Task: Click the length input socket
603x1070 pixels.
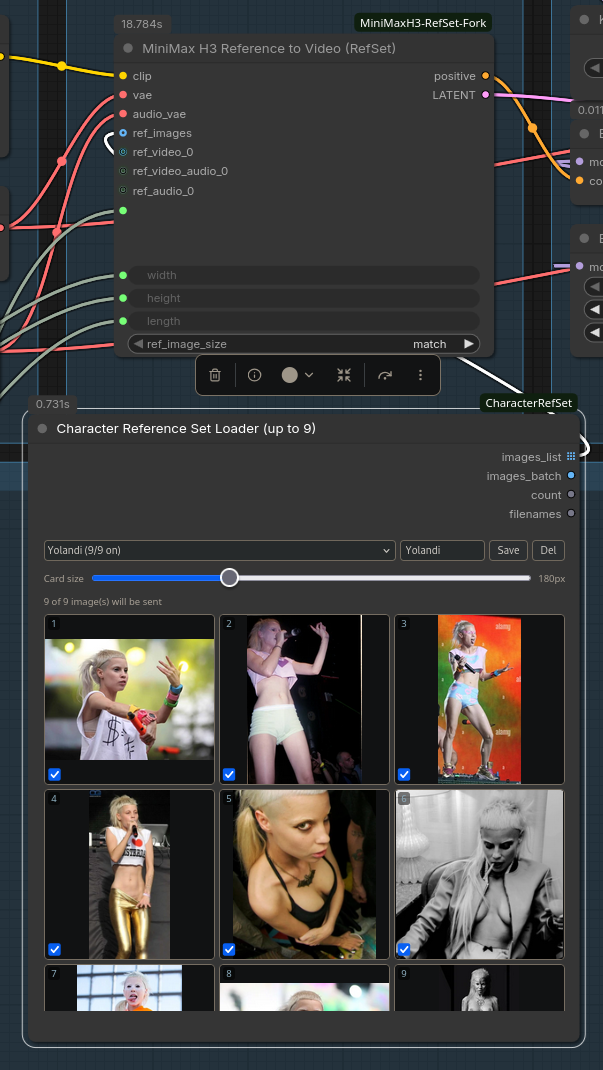Action: tap(123, 321)
